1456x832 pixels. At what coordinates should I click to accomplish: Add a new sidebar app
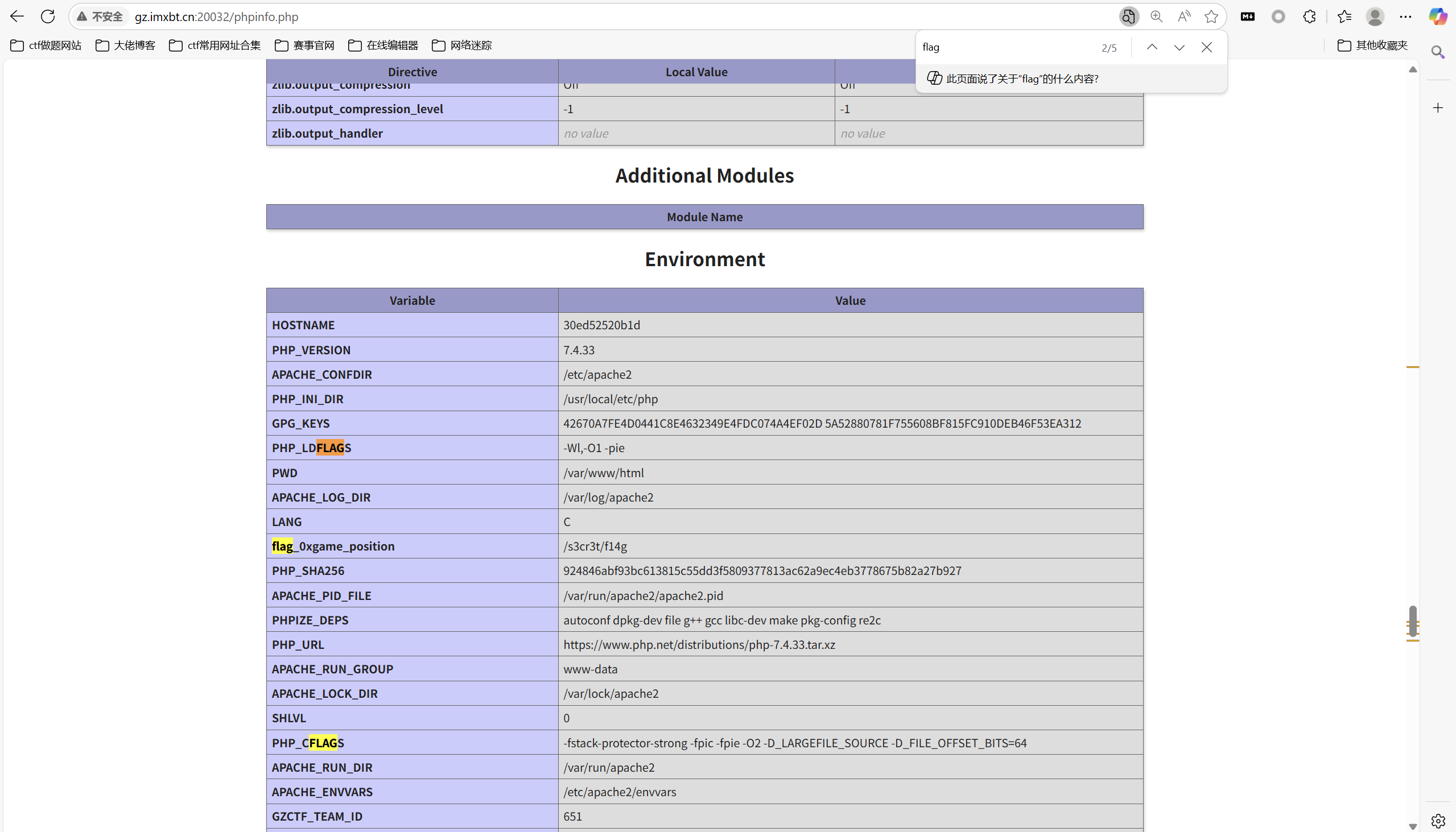(1438, 108)
